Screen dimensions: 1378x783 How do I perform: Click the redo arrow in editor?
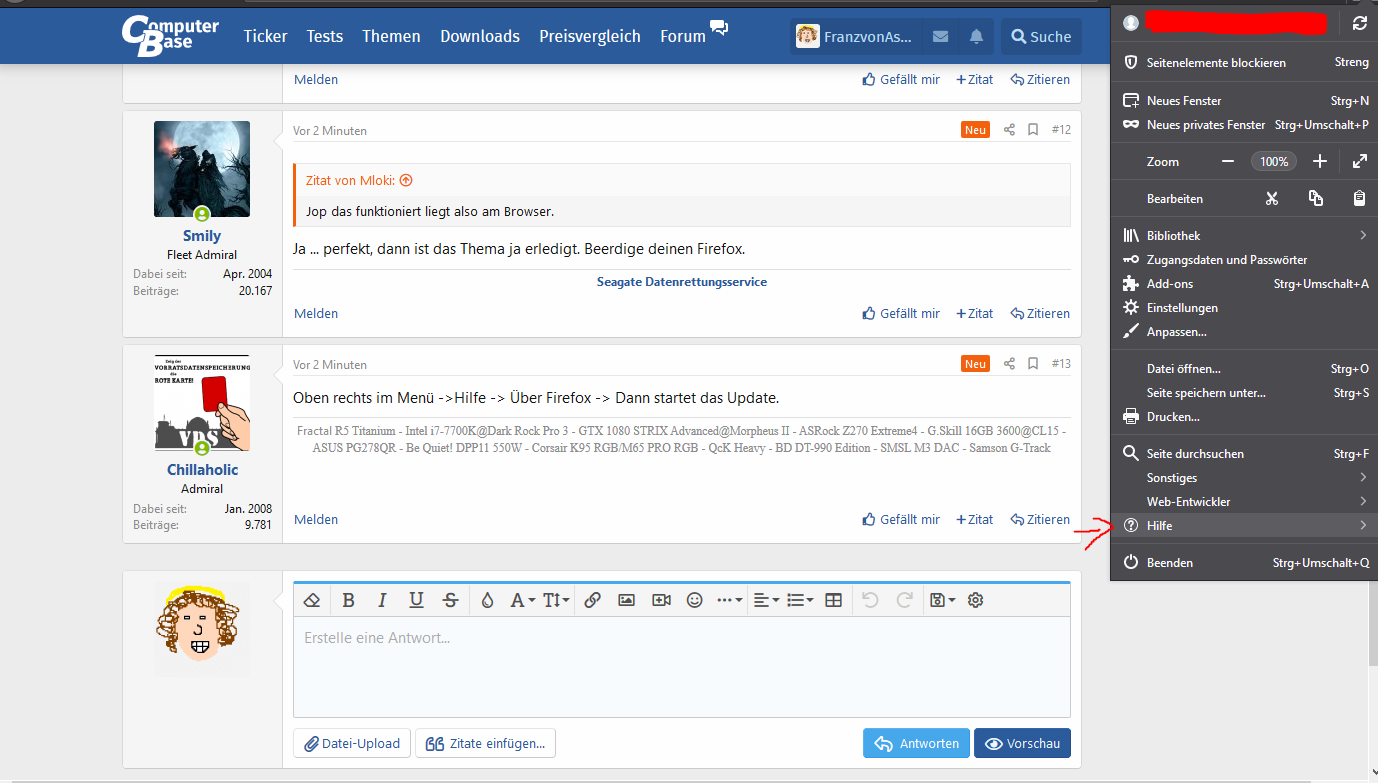[904, 600]
